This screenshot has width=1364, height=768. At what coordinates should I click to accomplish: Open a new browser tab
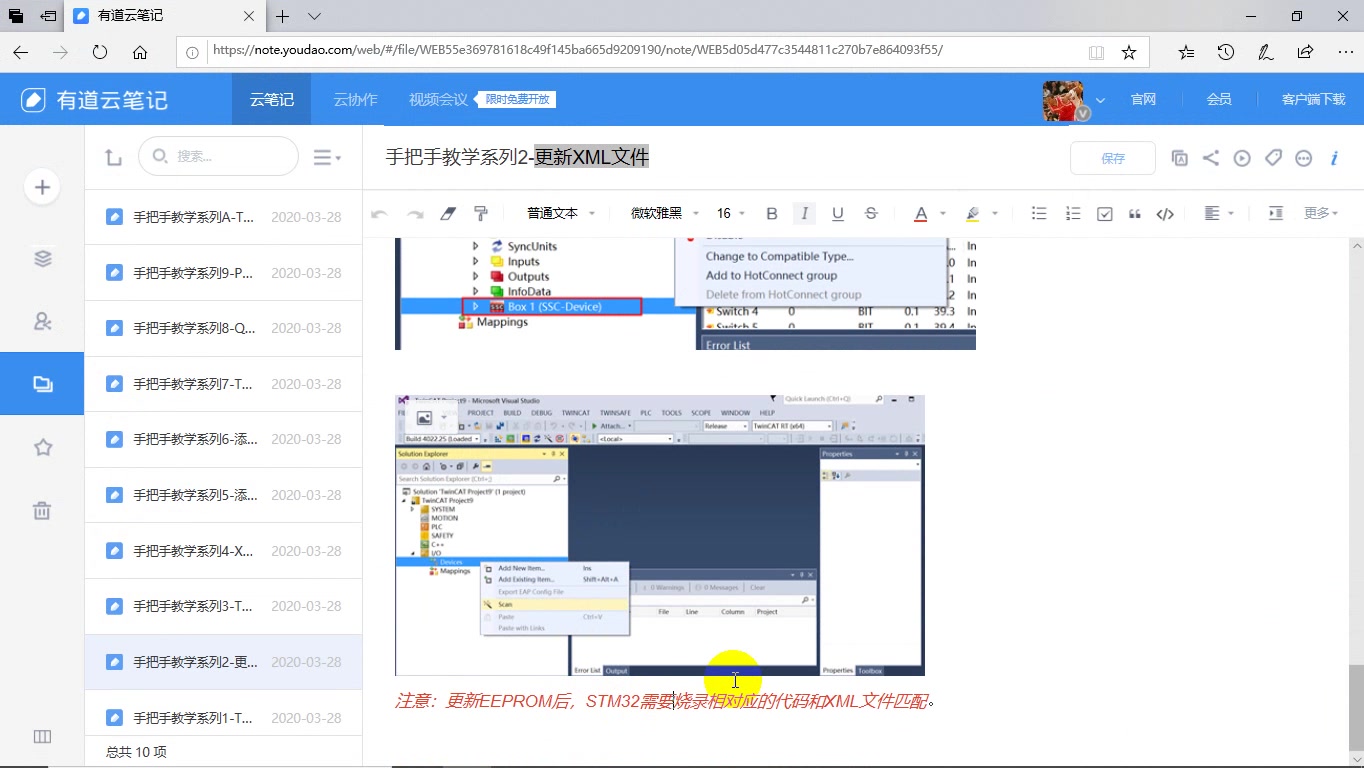[283, 16]
